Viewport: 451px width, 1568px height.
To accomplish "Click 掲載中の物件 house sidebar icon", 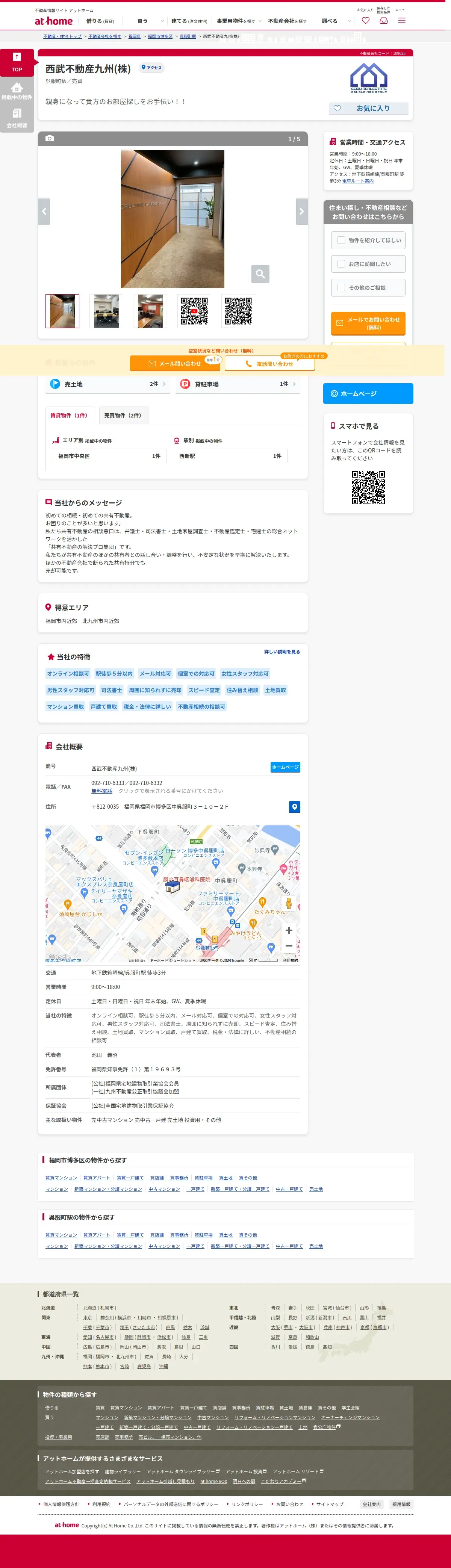I will pos(17,91).
